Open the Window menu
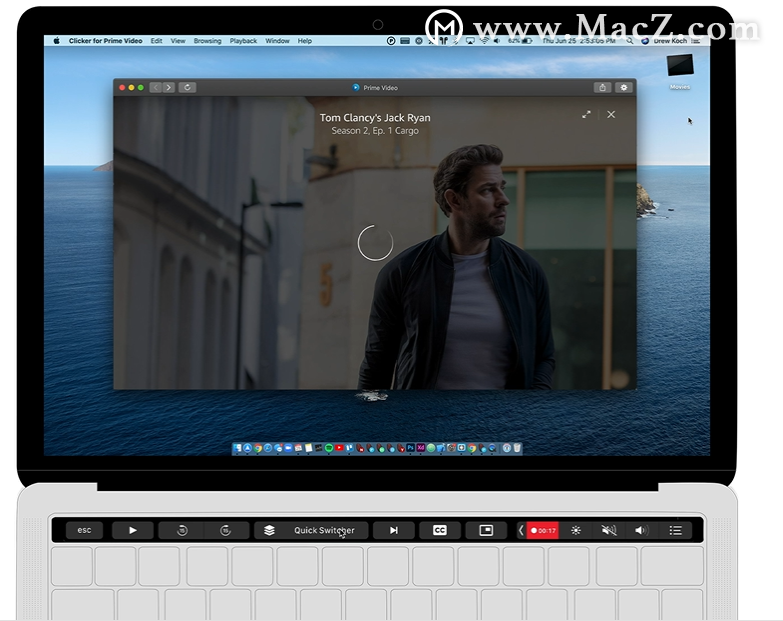783x621 pixels. point(277,41)
